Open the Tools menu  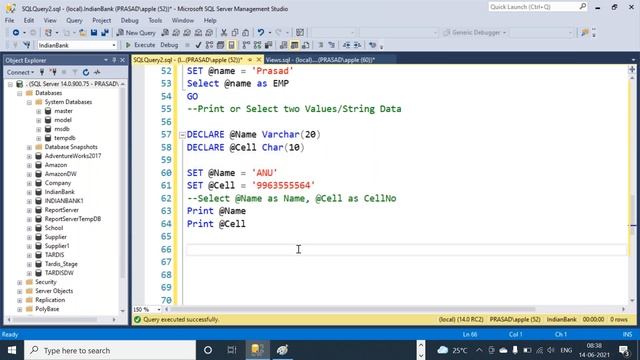click(155, 20)
